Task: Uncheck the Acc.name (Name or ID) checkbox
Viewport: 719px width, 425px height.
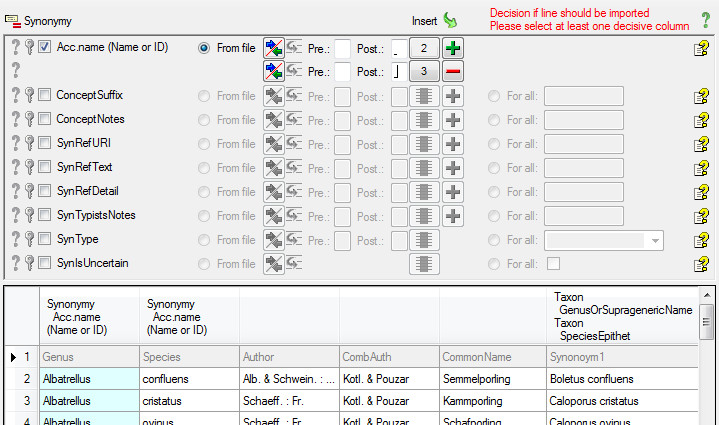Action: [x=45, y=47]
